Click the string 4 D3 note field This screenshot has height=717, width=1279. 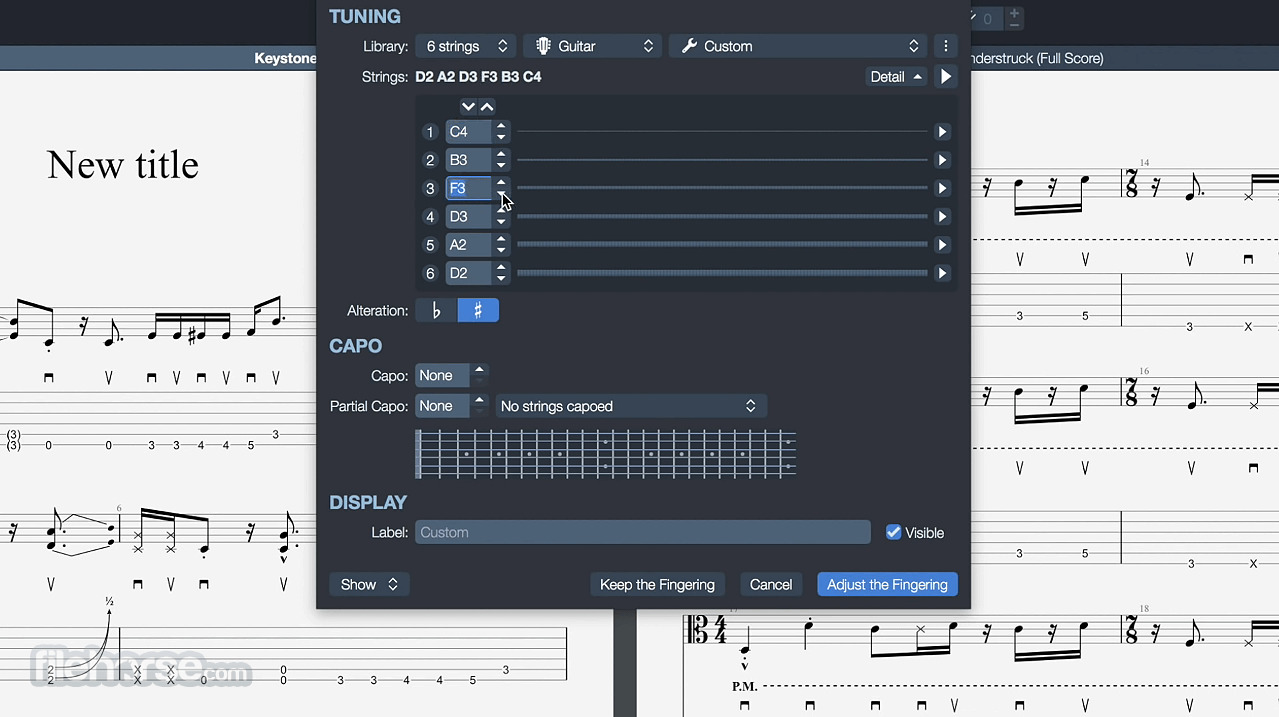468,217
